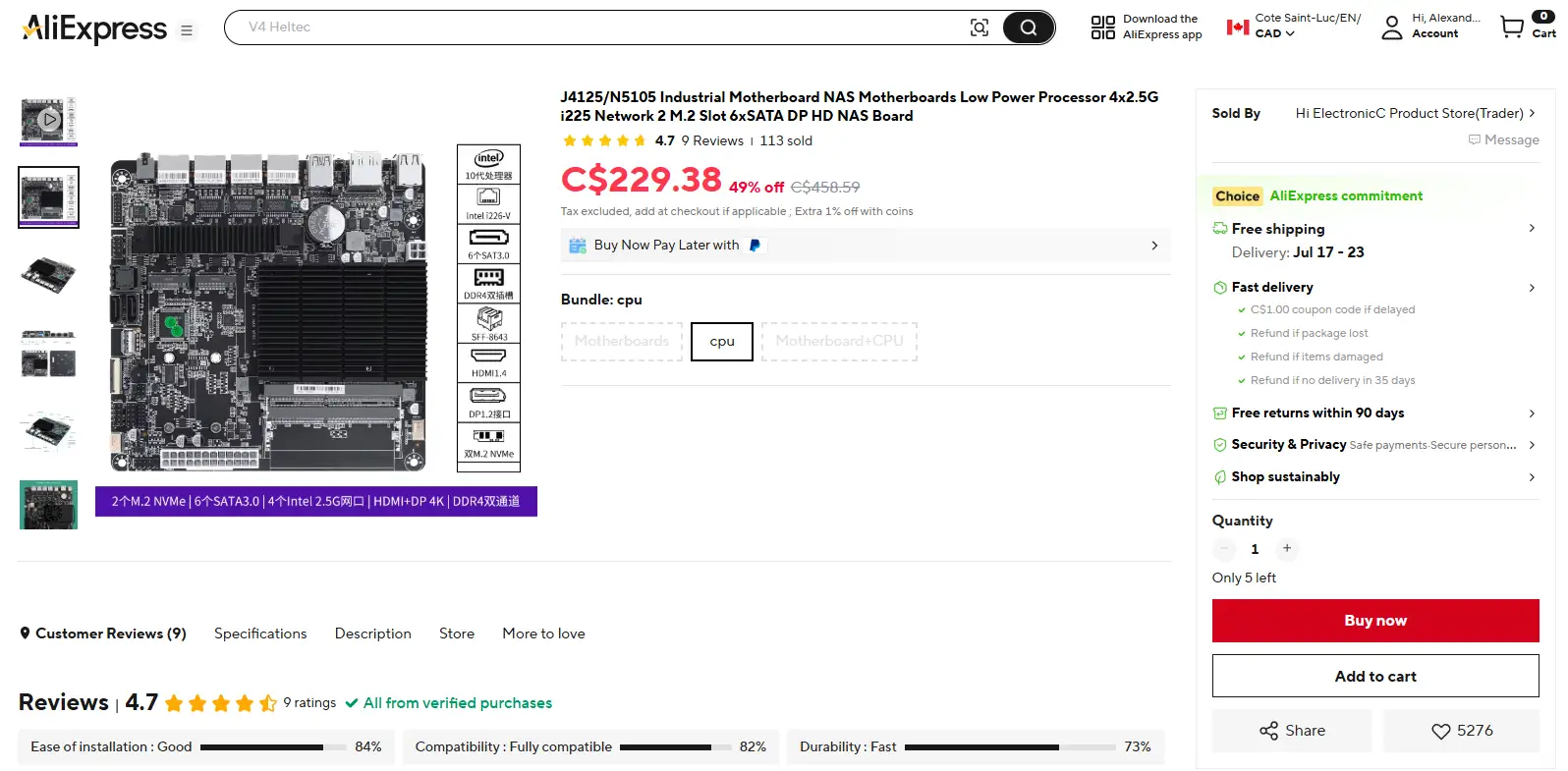
Task: Click the Buy now button
Action: (1375, 621)
